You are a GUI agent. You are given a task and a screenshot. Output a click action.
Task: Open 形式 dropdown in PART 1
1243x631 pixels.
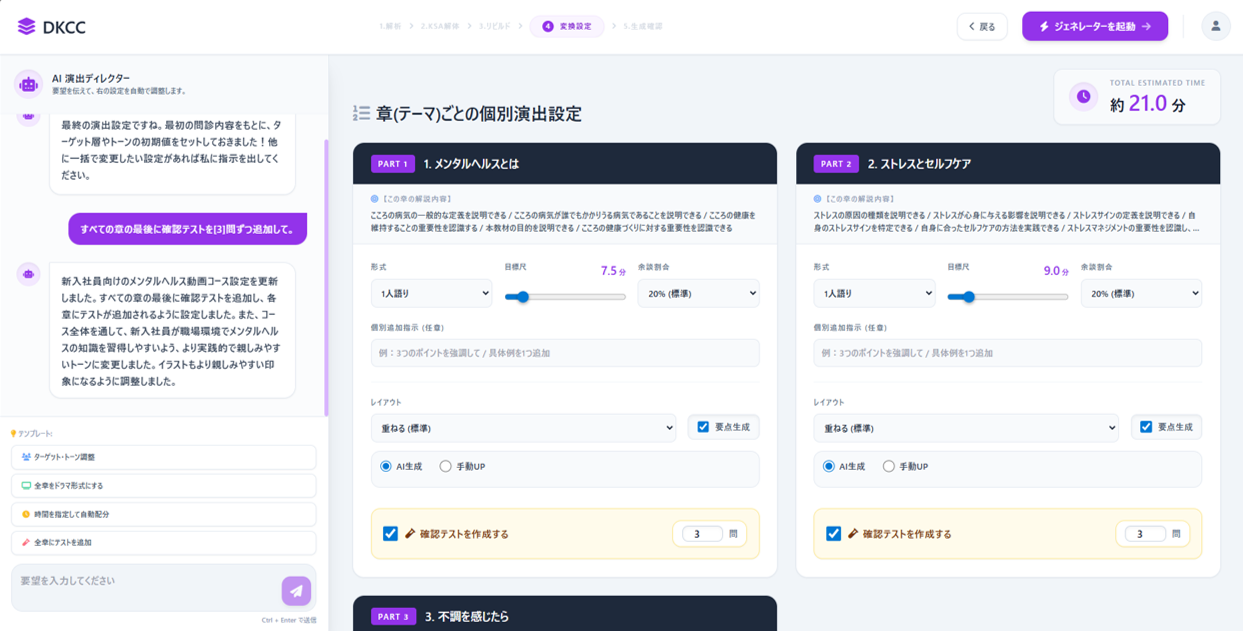point(431,293)
